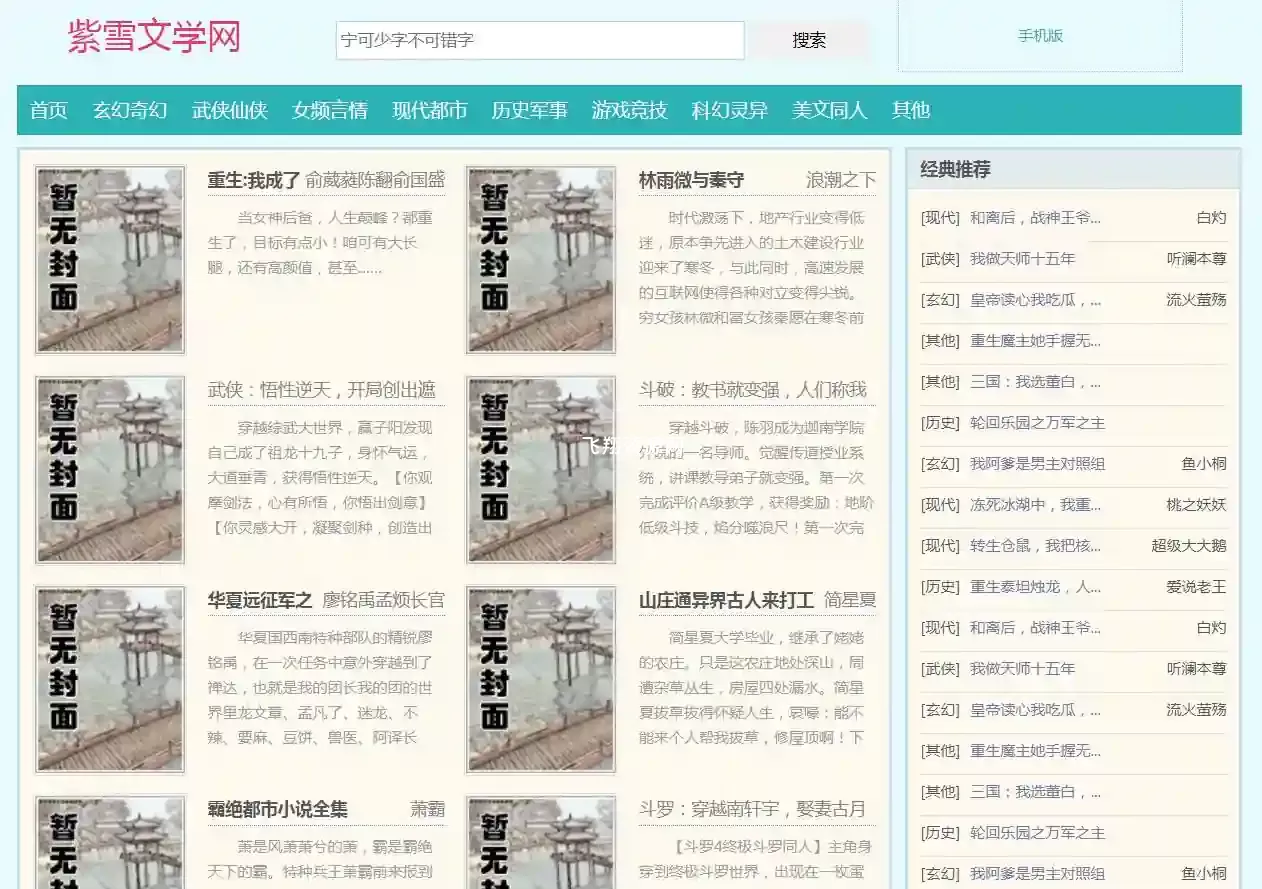Image resolution: width=1262 pixels, height=889 pixels.
Task: Click the 紫雪文学网 site logo
Action: tap(154, 38)
